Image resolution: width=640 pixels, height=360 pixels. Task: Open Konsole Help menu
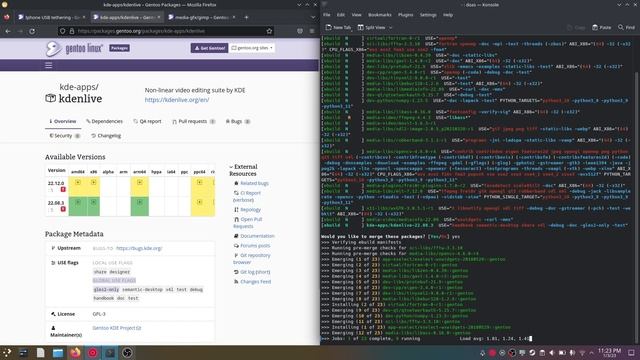pos(448,15)
